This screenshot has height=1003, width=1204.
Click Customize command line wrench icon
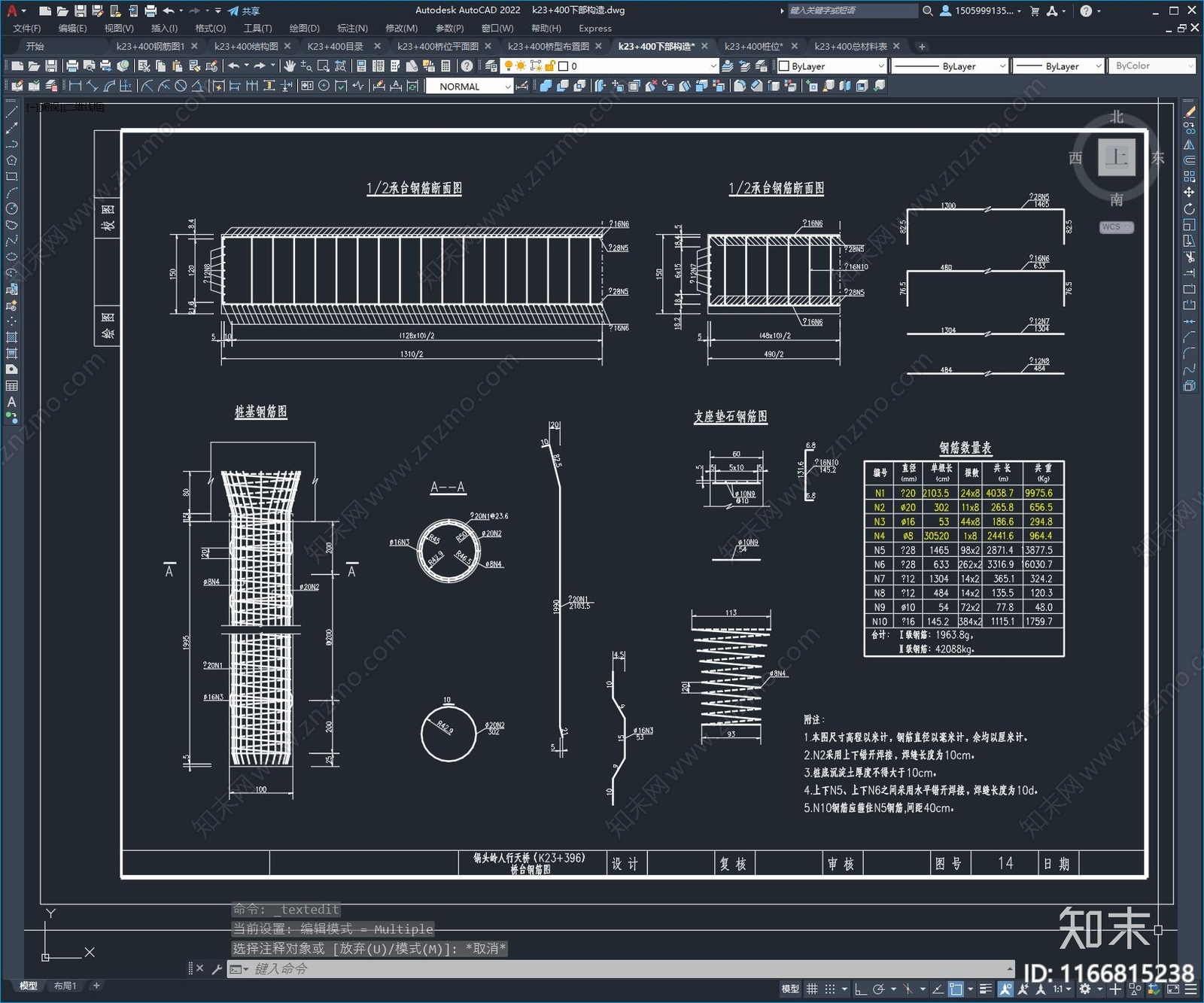tap(217, 969)
